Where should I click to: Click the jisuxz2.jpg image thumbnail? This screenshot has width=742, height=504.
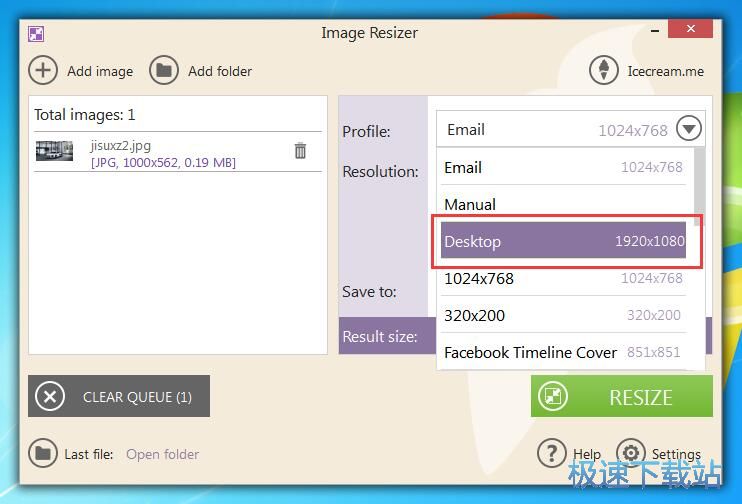(x=54, y=151)
